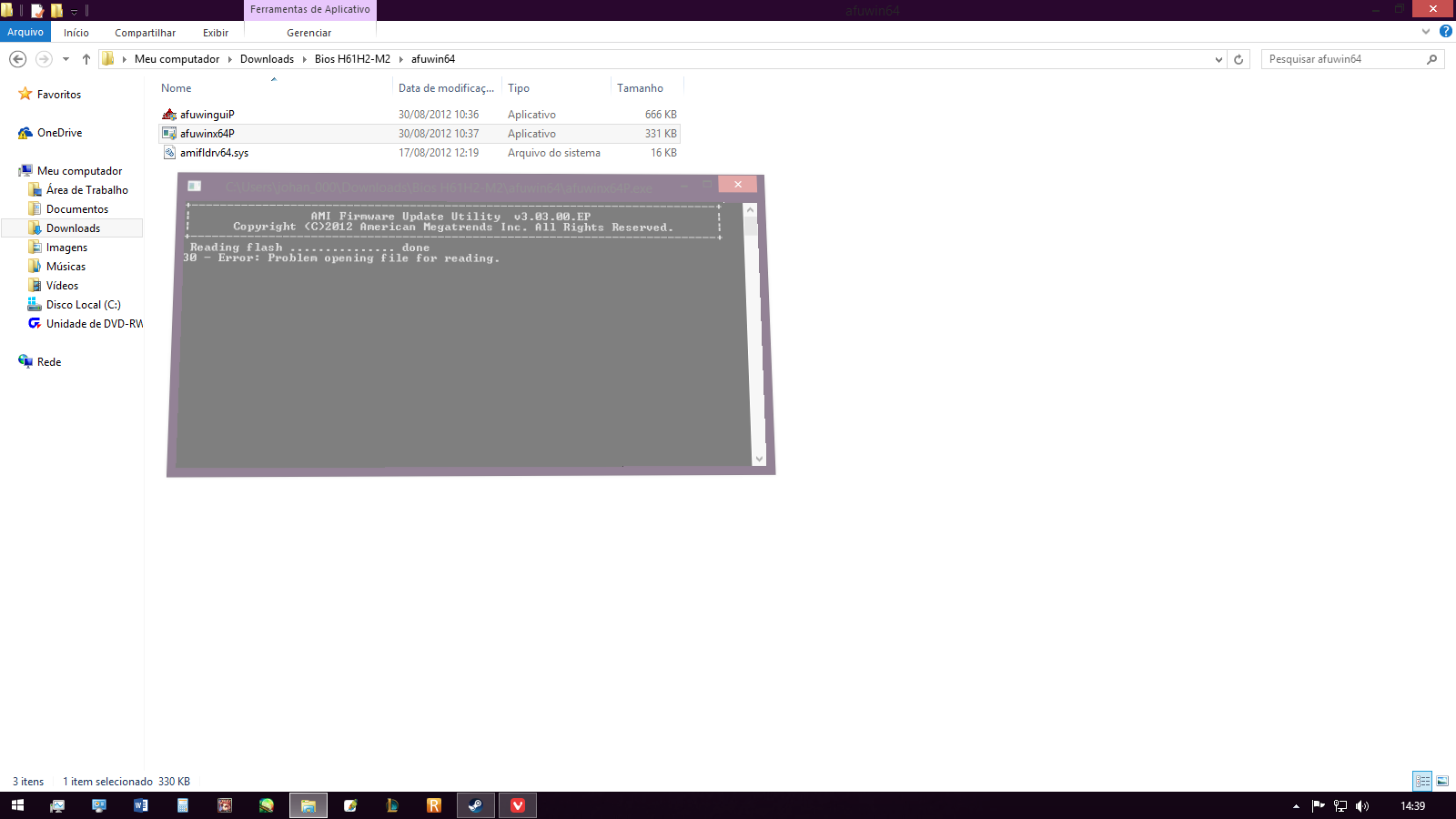The width and height of the screenshot is (1456, 819).
Task: Open Steam from the taskbar
Action: (476, 805)
